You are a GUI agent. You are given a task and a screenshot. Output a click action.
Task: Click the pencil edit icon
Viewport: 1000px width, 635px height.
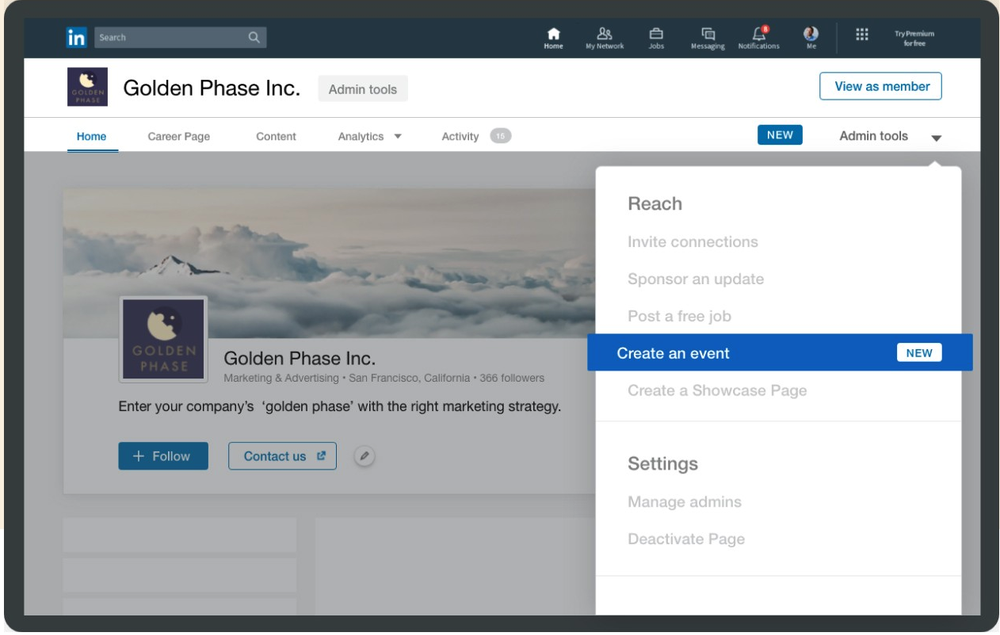point(364,456)
